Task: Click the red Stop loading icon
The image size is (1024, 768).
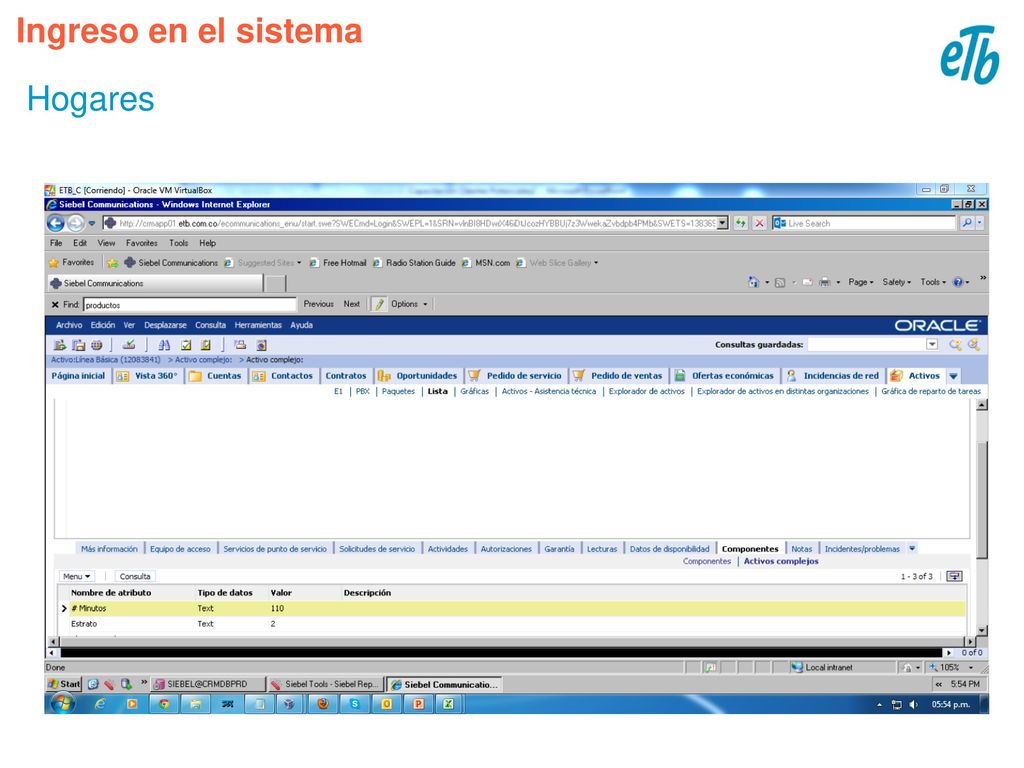Action: (759, 223)
